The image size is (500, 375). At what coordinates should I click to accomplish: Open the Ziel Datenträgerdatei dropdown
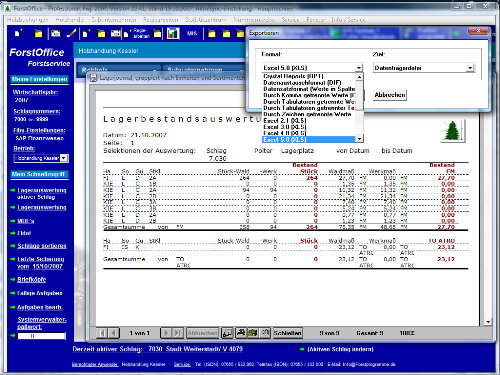[470, 68]
